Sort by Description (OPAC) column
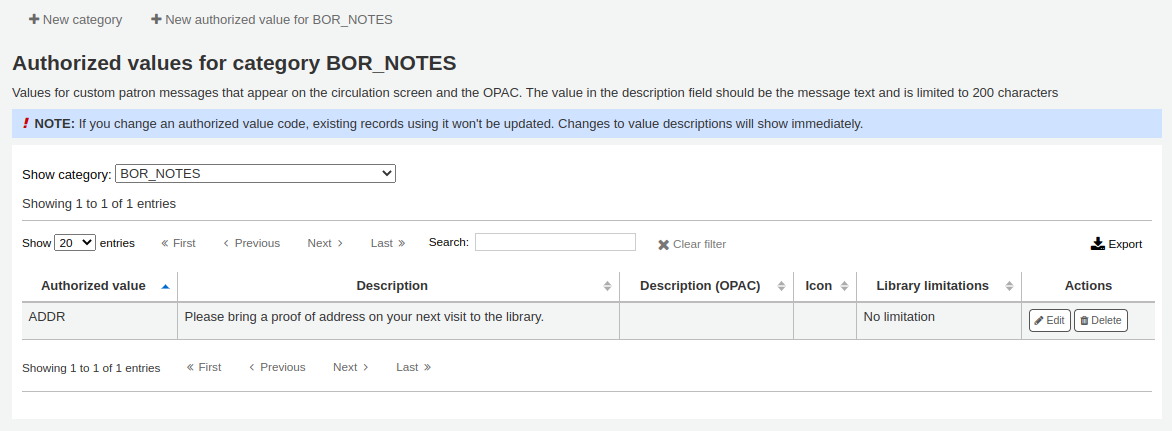This screenshot has height=431, width=1172. pos(700,286)
